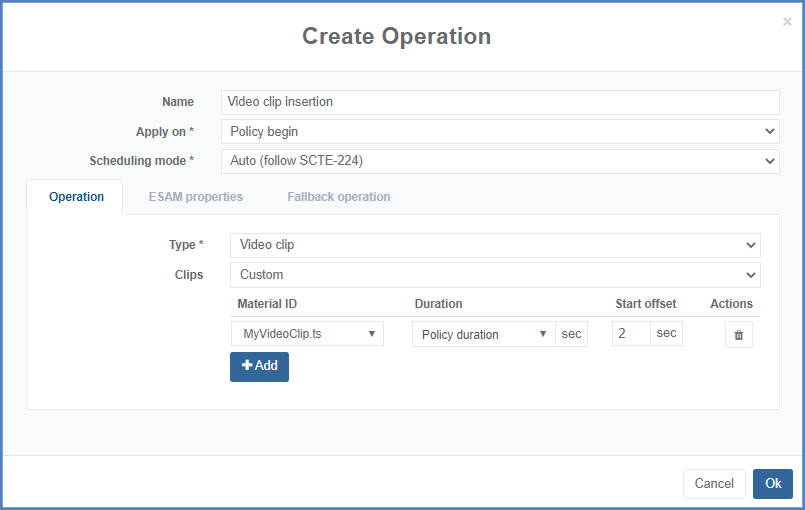The image size is (805, 510).
Task: Click the Name input field
Action: click(x=499, y=102)
